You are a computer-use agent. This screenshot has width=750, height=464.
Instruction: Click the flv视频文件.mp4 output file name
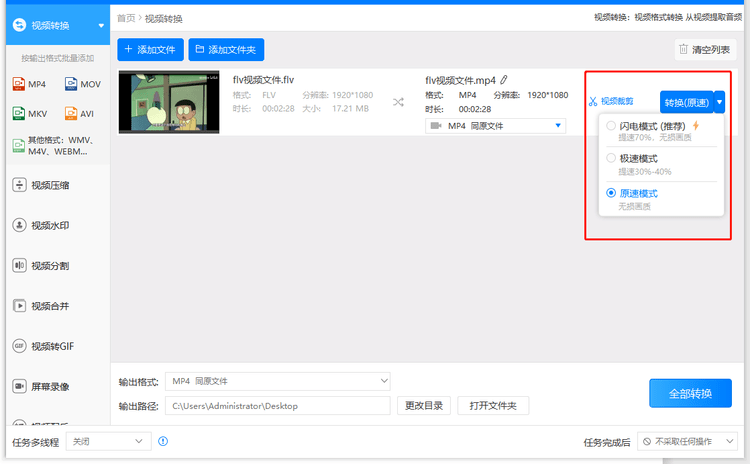point(460,80)
